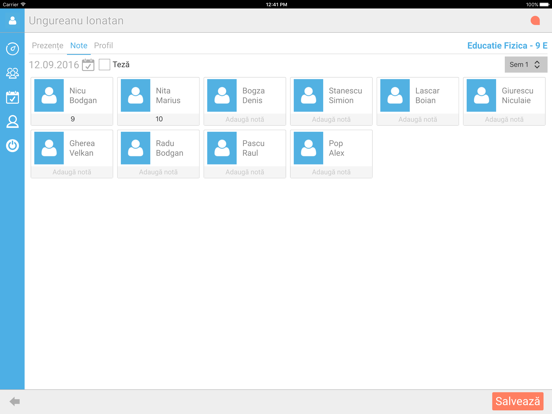Tap the user profile icon at sidebar top
The height and width of the screenshot is (414, 552).
(12, 20)
